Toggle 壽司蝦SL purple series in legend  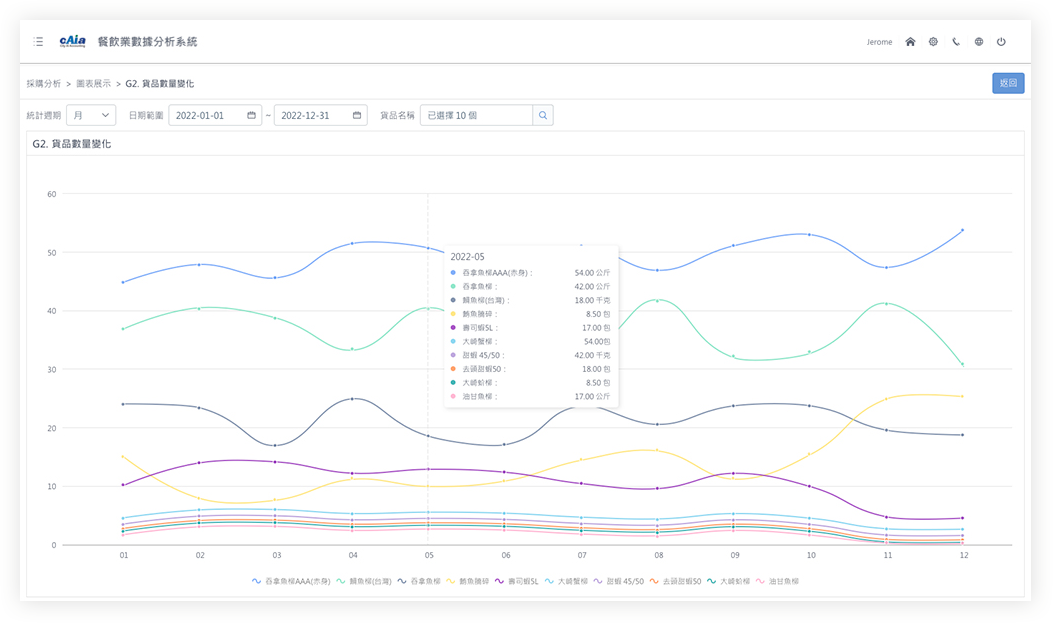[516, 581]
